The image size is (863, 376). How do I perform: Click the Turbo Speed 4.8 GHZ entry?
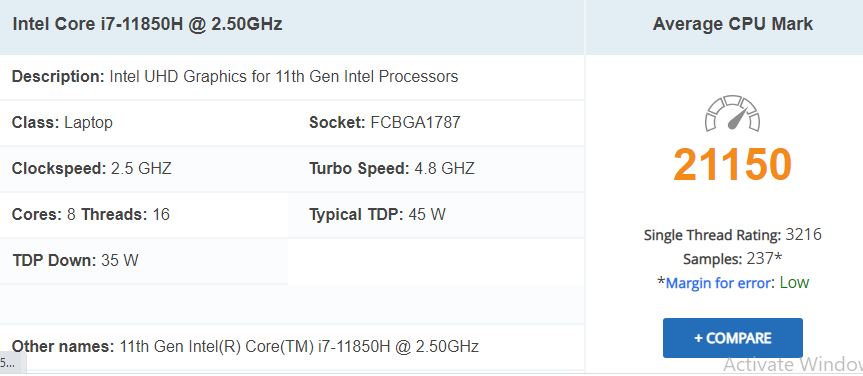392,168
